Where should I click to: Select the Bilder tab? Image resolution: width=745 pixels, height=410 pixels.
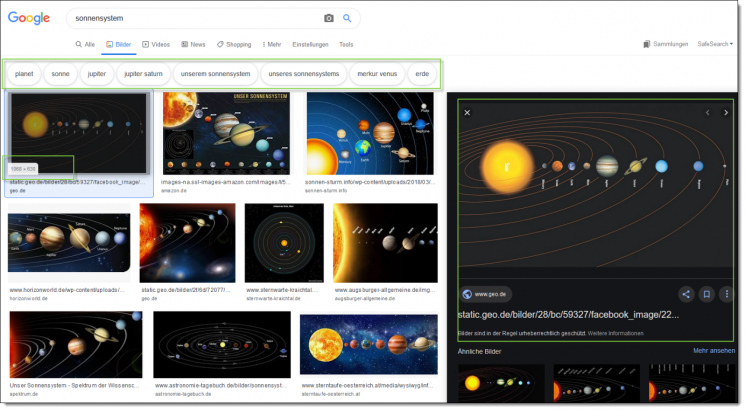pyautogui.click(x=118, y=44)
